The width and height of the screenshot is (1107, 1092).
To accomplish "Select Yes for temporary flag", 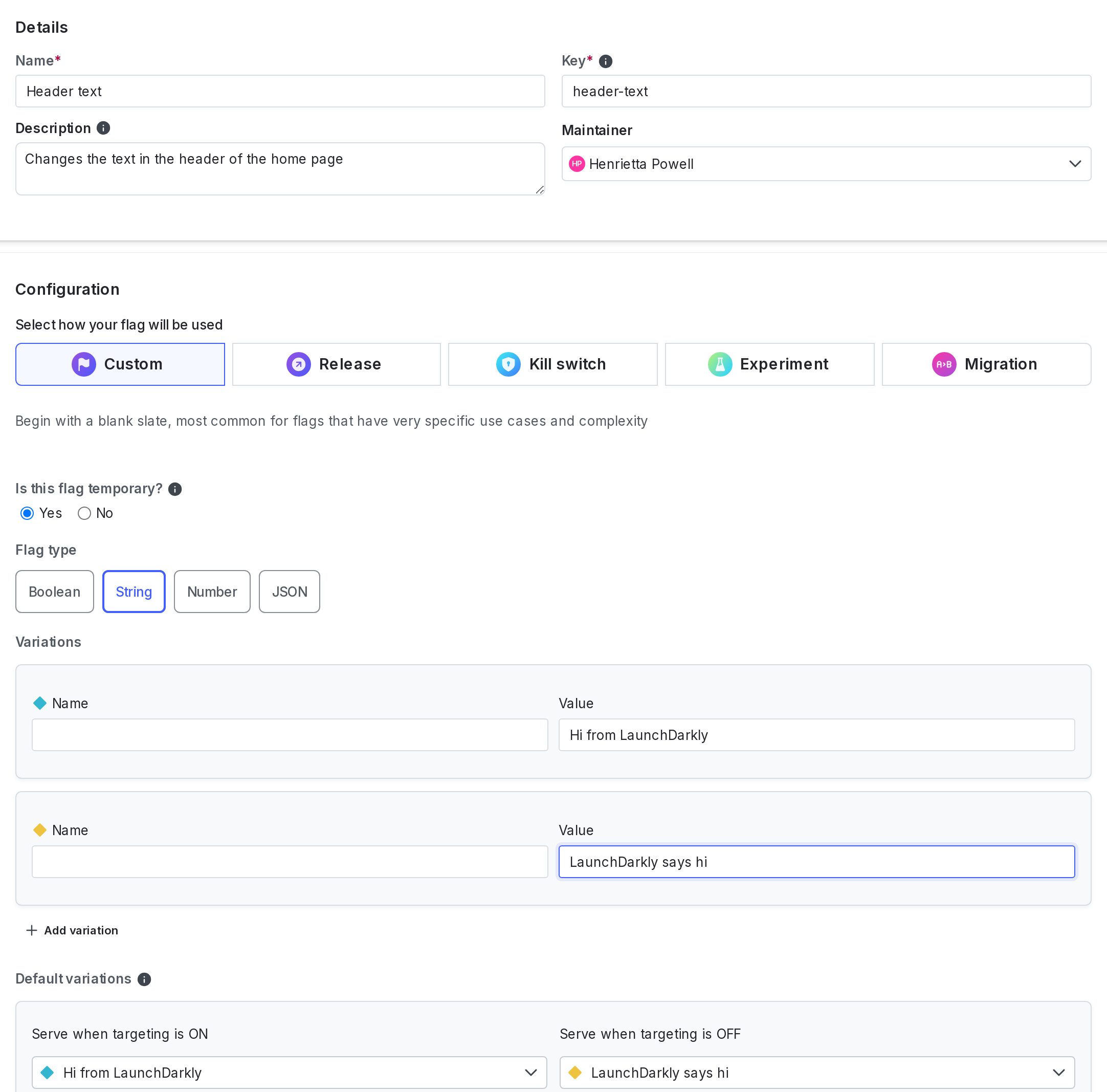I will coord(27,513).
